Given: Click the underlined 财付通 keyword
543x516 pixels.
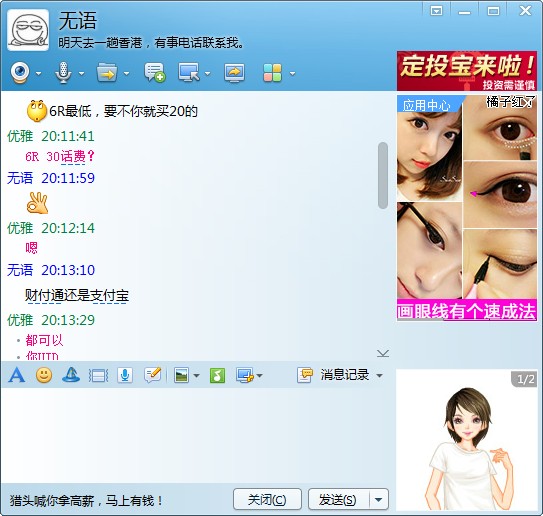Looking at the screenshot, I should pyautogui.click(x=44, y=296).
